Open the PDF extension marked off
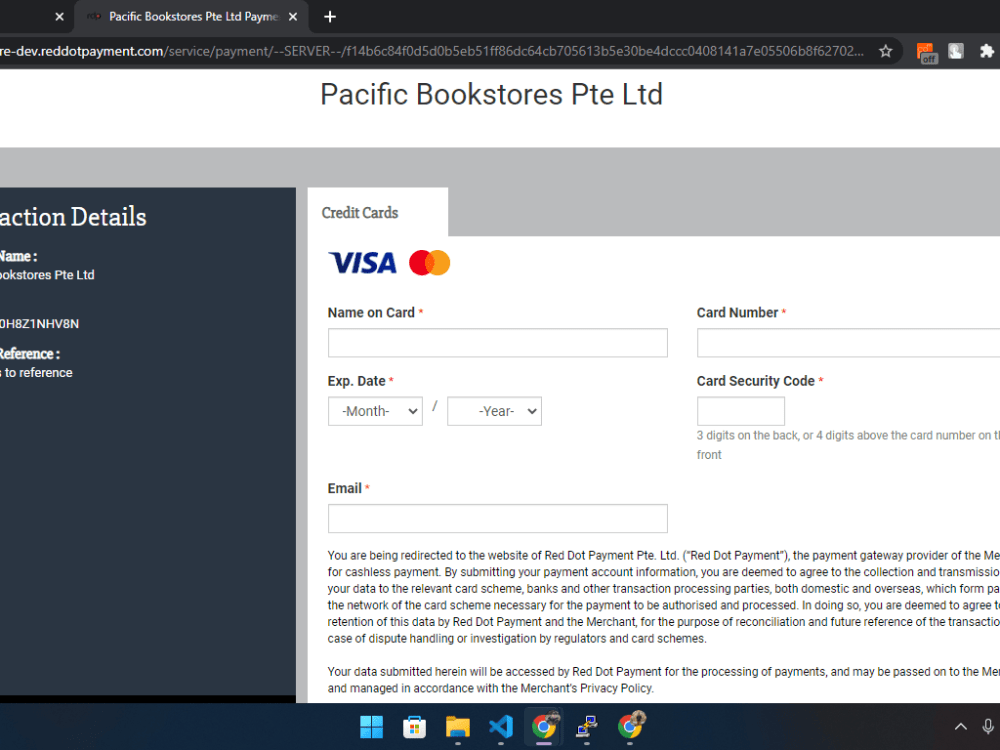Image resolution: width=1000 pixels, height=750 pixels. pyautogui.click(x=927, y=52)
